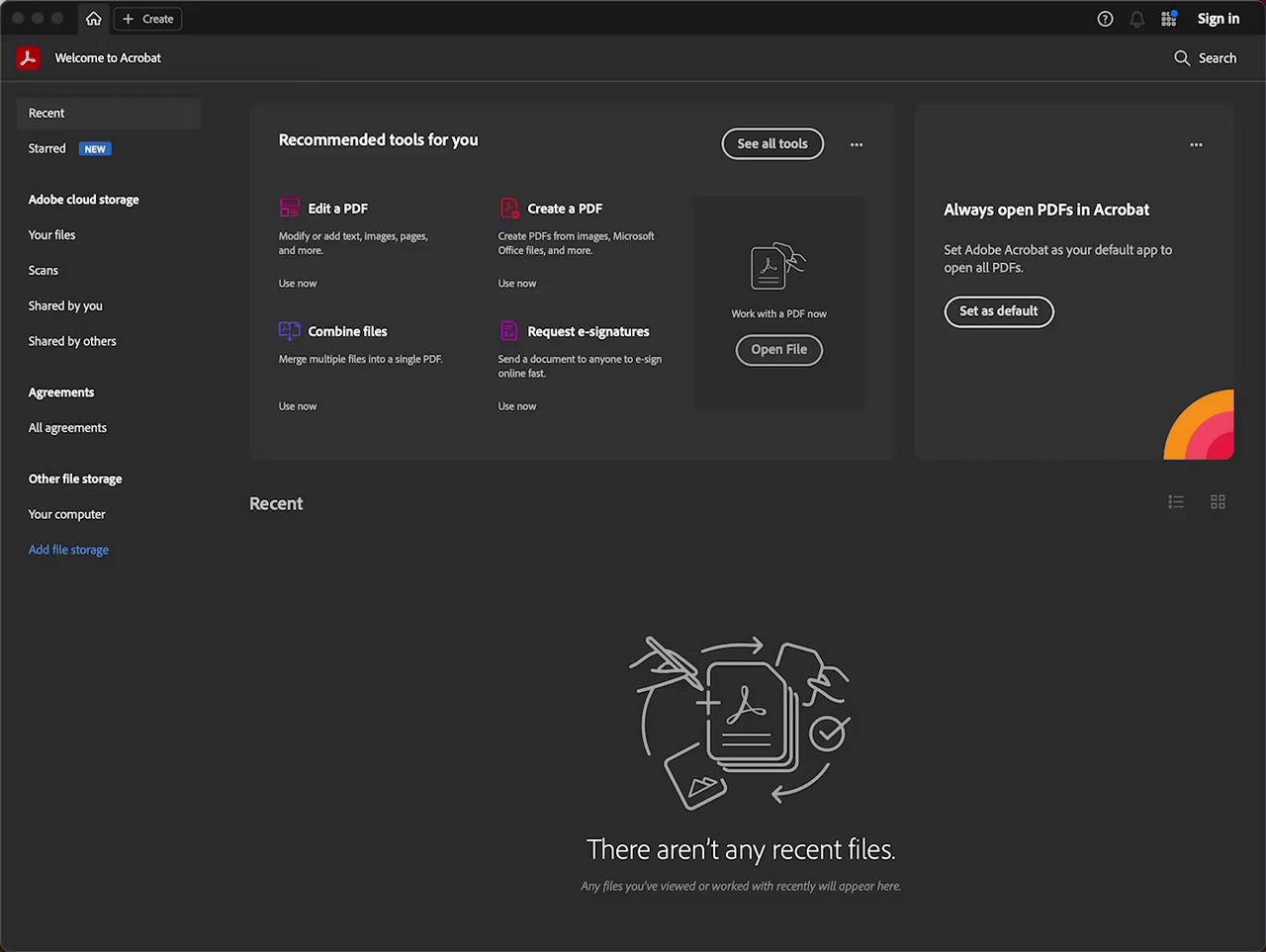
Task: Click the empty recent files illustration
Action: coord(740,723)
